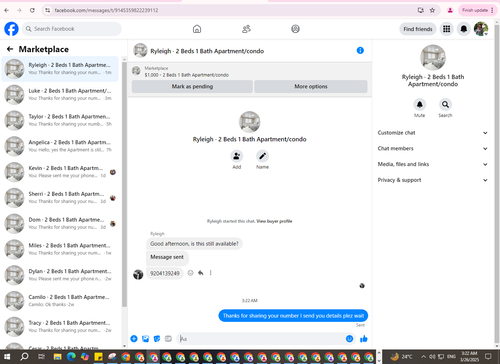500x364 pixels.
Task: Click the Mark as pending button
Action: click(192, 86)
